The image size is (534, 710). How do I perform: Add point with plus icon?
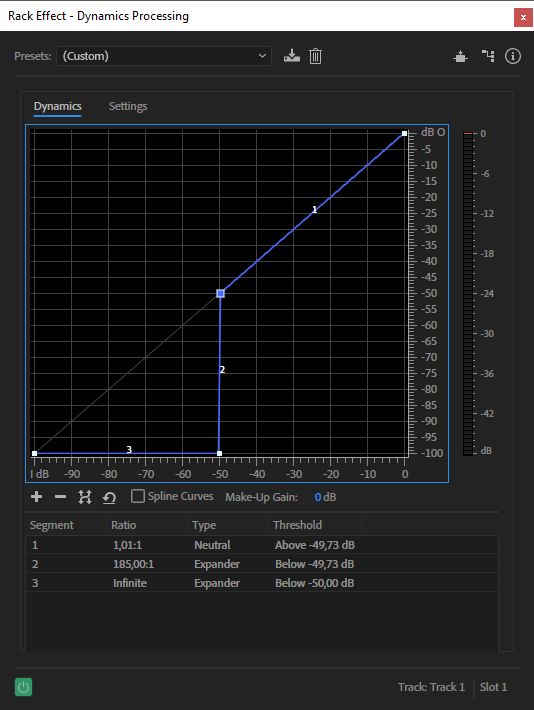(x=37, y=497)
